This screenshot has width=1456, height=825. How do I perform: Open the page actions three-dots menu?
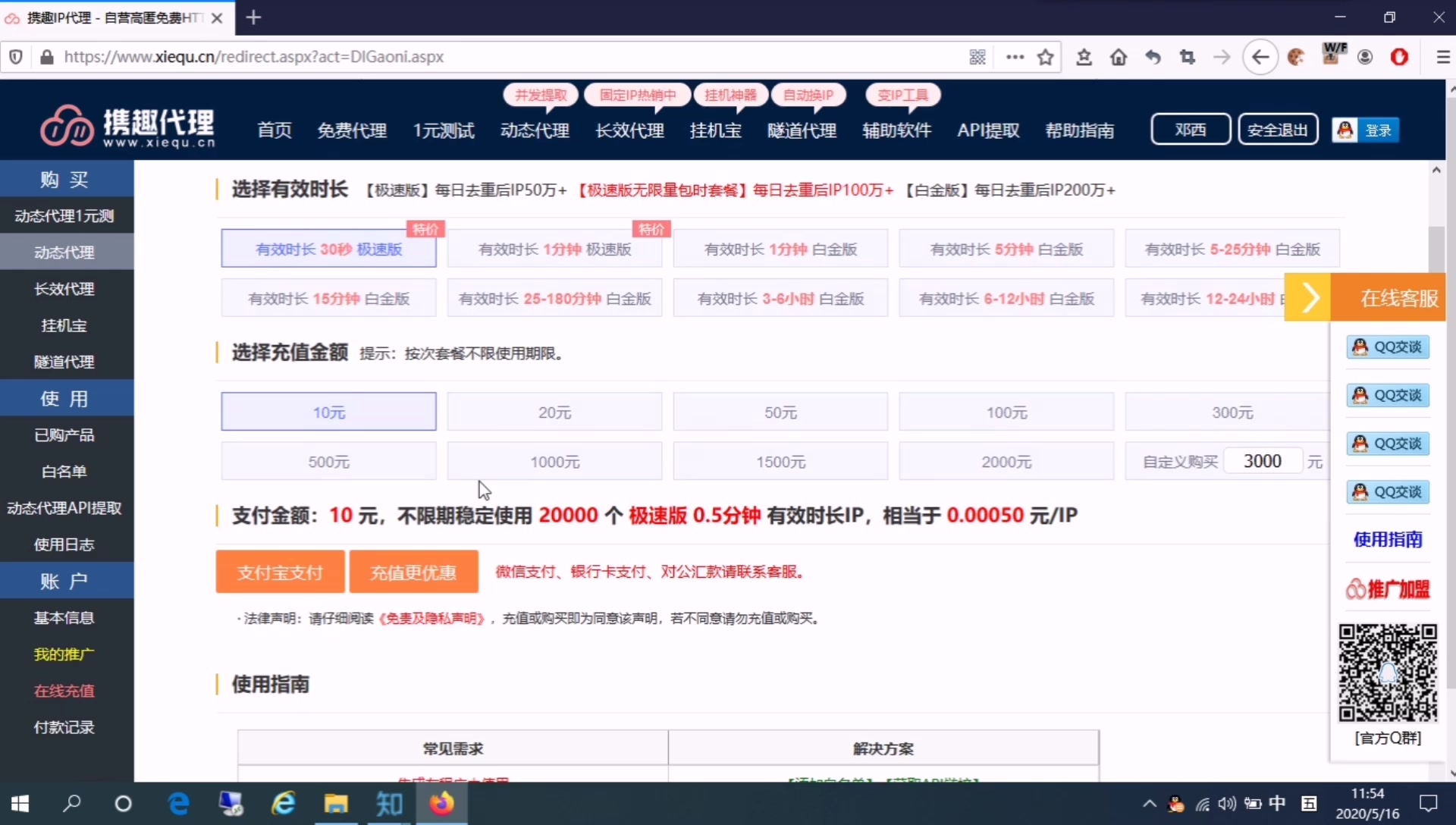coord(1015,57)
